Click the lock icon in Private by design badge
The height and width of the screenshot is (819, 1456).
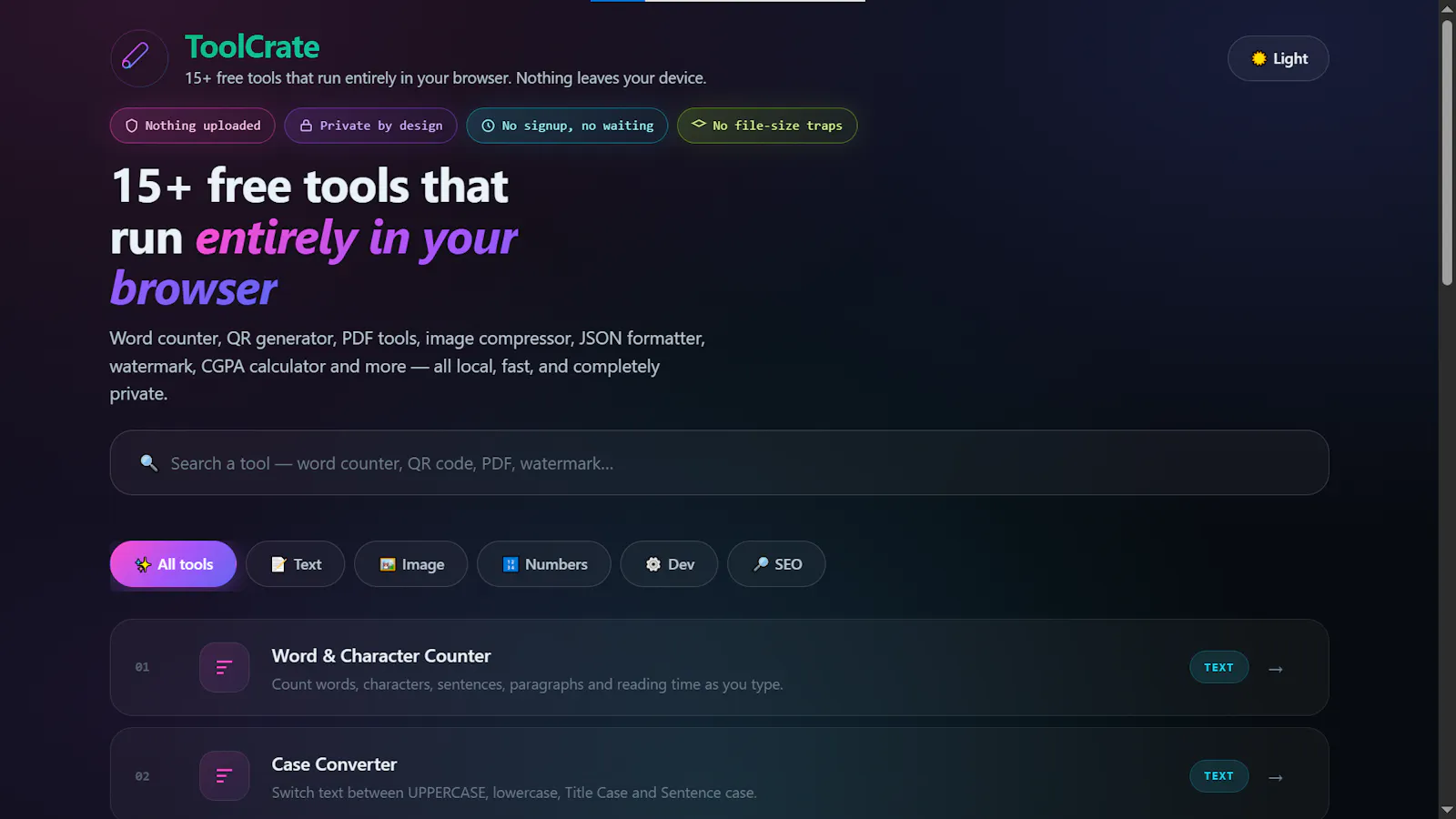tap(306, 126)
